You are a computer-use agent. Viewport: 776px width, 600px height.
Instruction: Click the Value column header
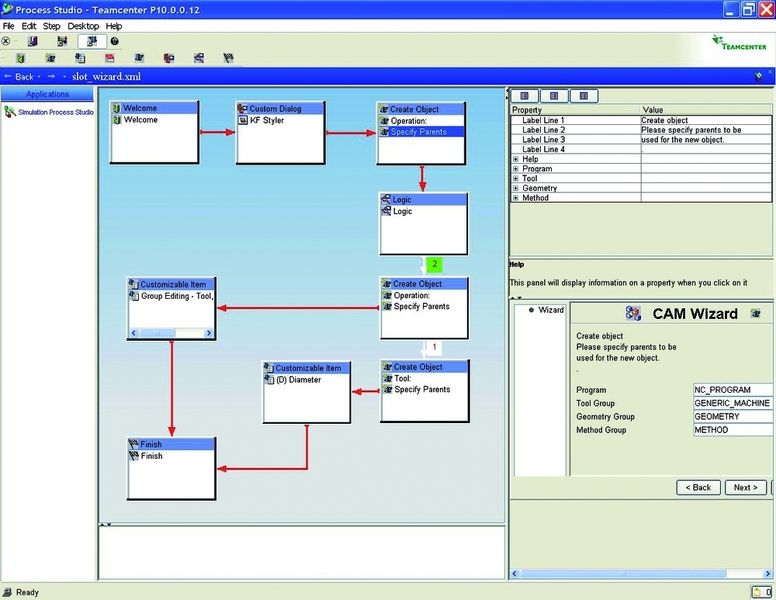(x=706, y=110)
